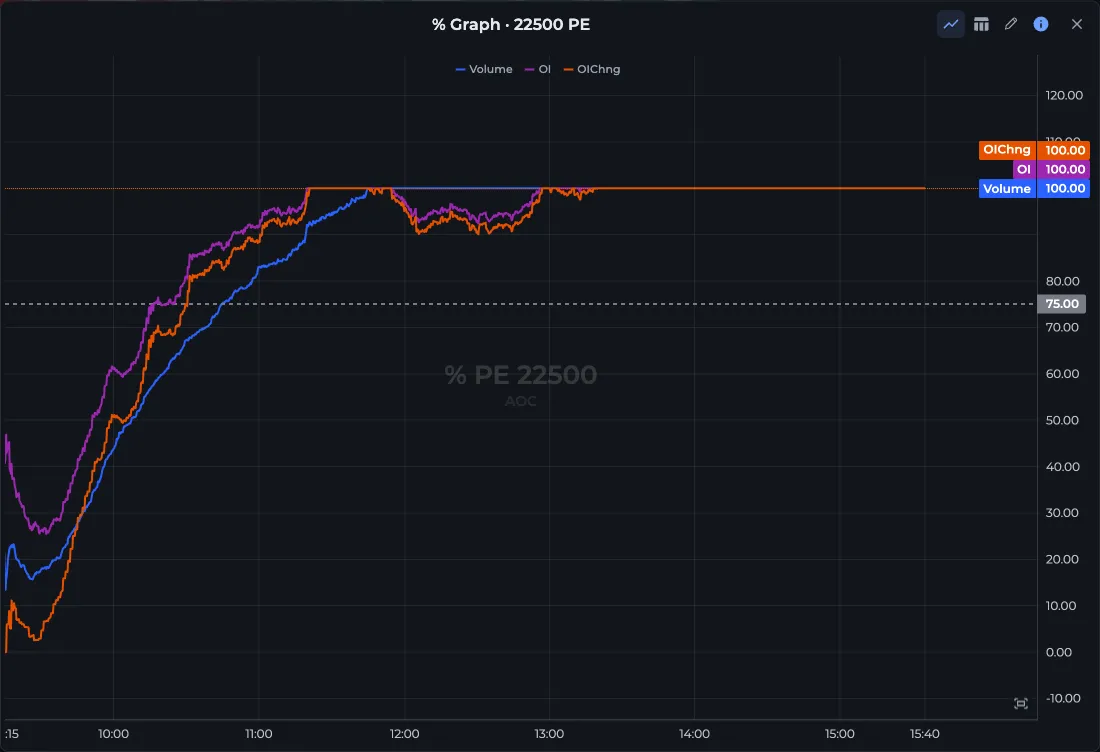Click the pencil edit icon

click(1011, 25)
